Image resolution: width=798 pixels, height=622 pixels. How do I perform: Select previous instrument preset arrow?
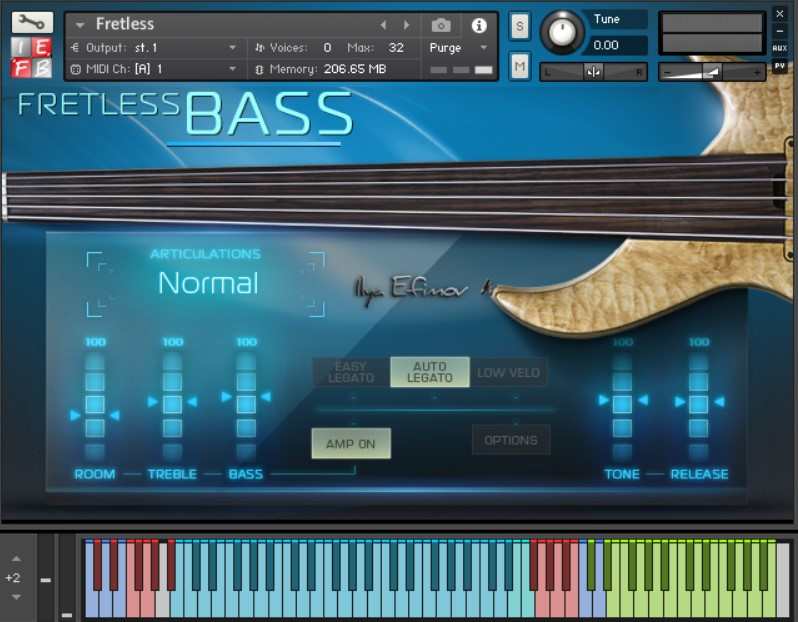(x=383, y=24)
